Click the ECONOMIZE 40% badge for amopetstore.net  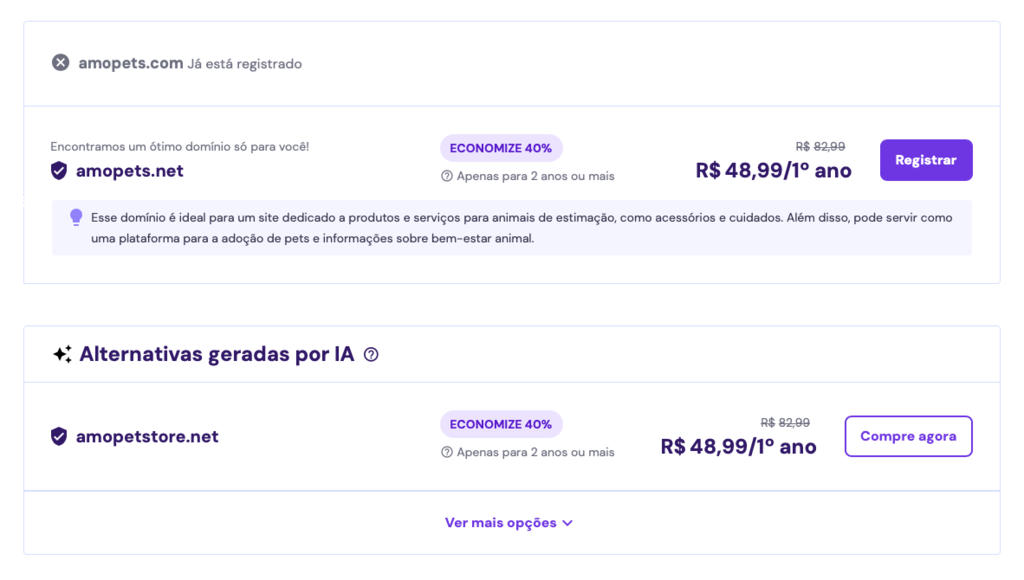click(x=501, y=424)
